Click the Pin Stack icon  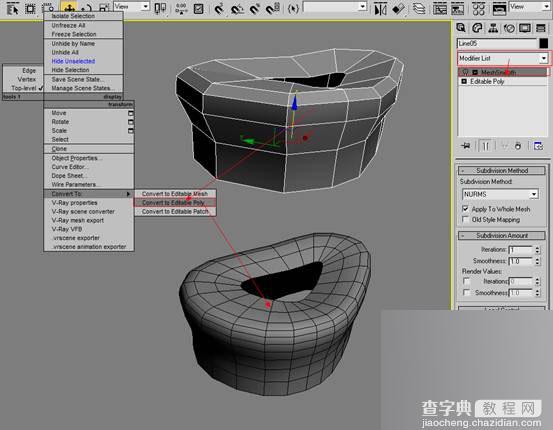(466, 146)
